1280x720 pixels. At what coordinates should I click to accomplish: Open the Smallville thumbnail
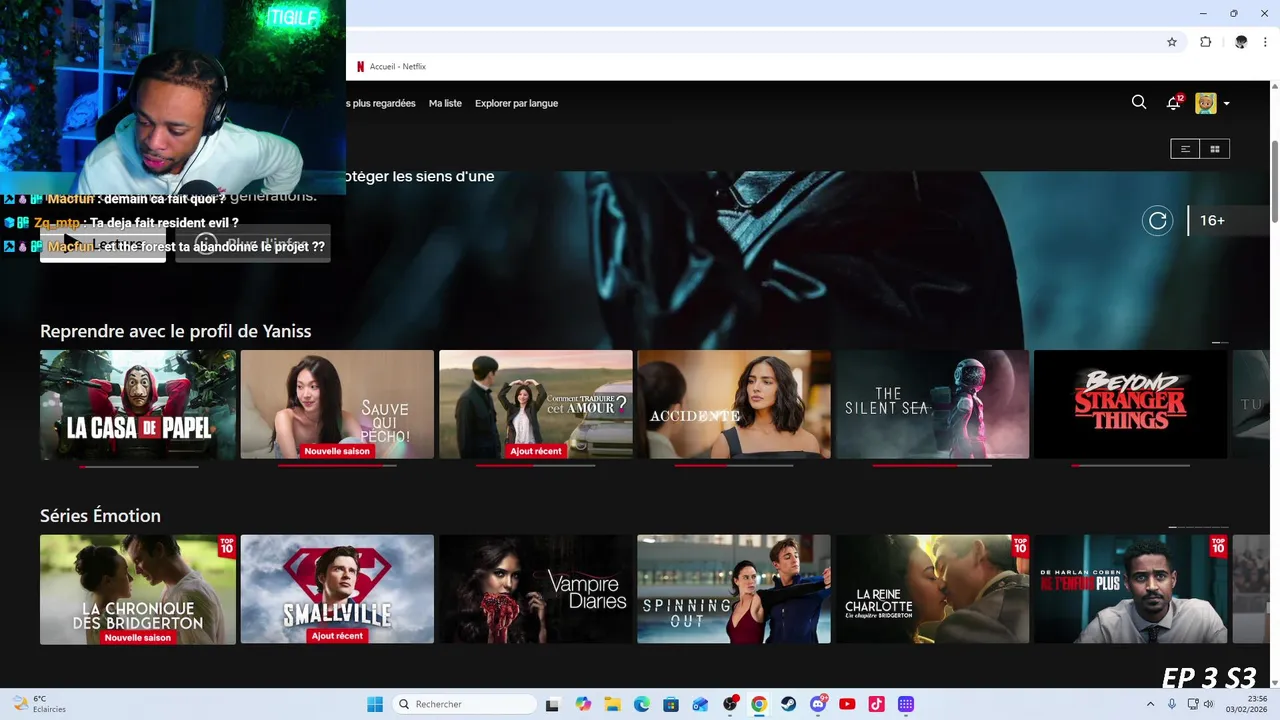(x=337, y=589)
